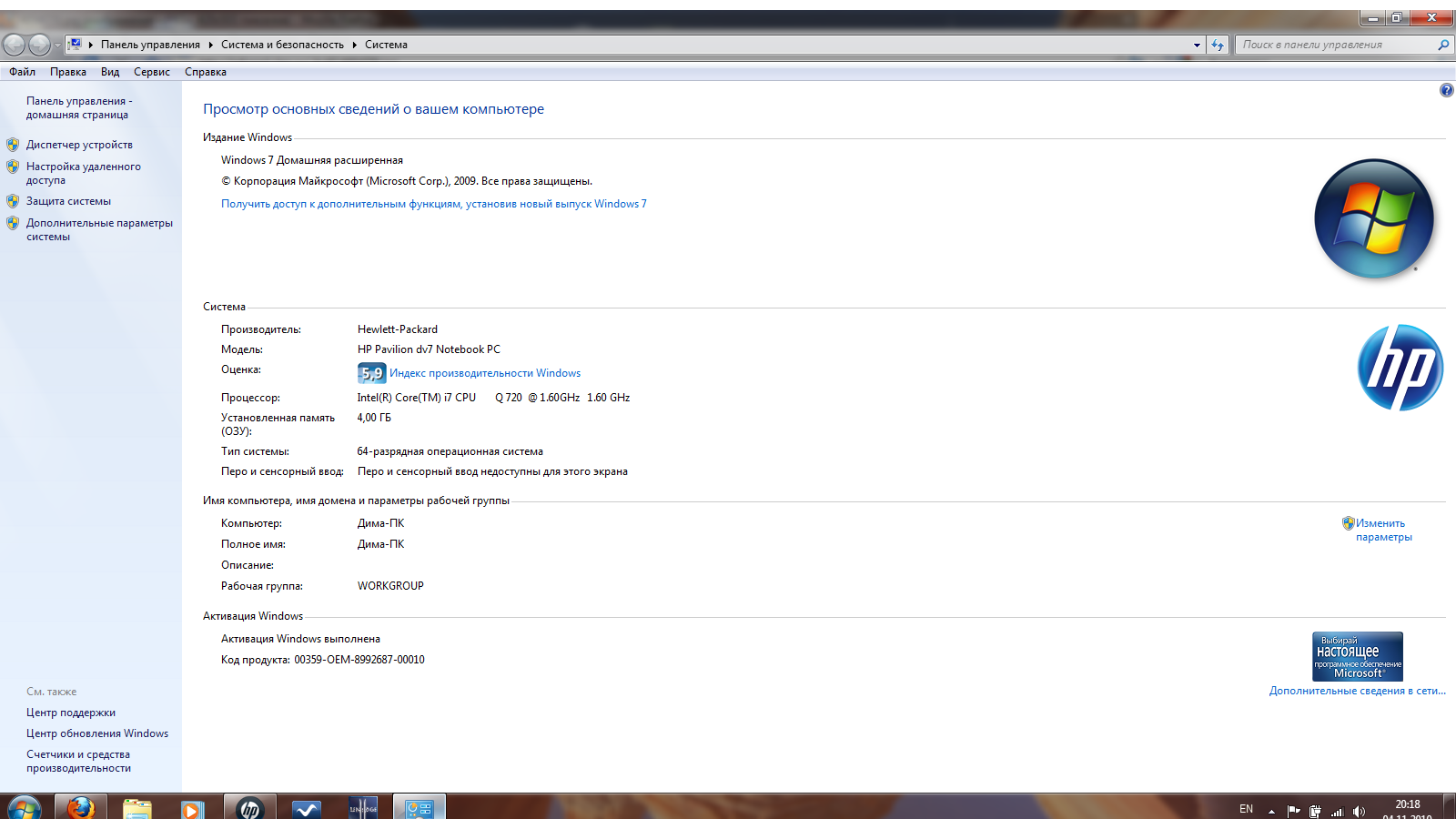The image size is (1456, 819).
Task: Open "Диспетчер устройств" link
Action: click(79, 145)
